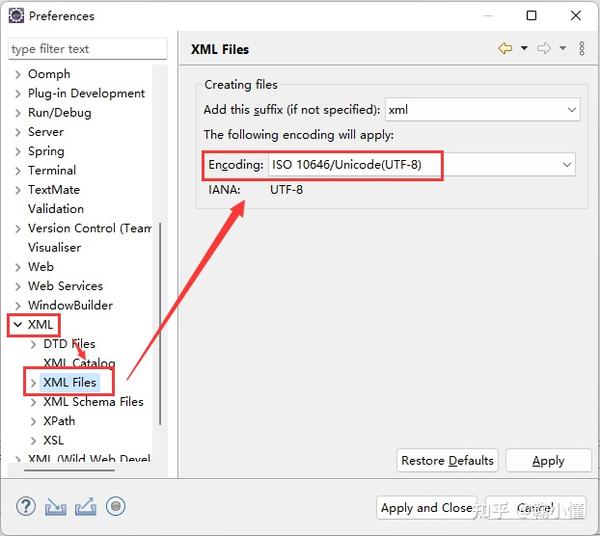Screen dimensions: 600x536
Task: Expand the Version Control (Team) node
Action: click(18, 228)
